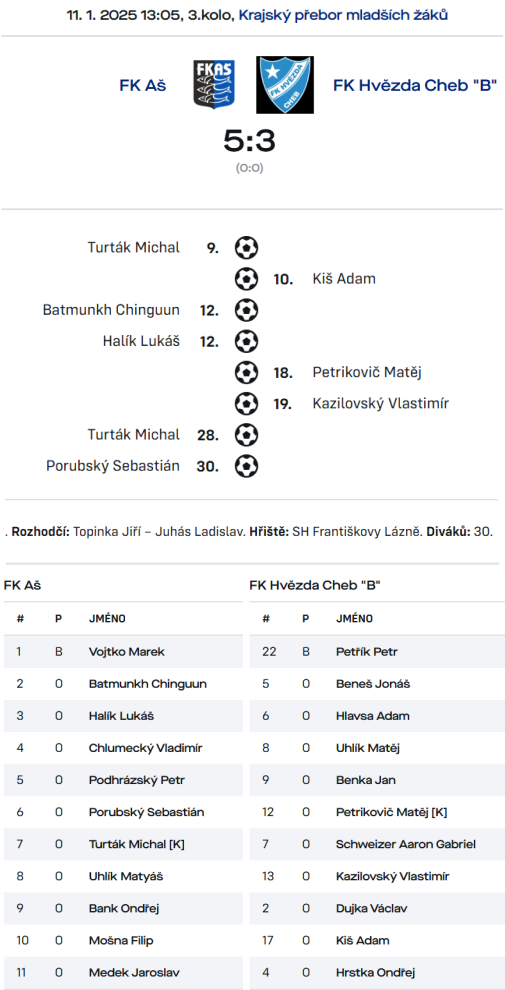Click the Hrstka Ondřej roster row
The image size is (505, 990).
(377, 973)
